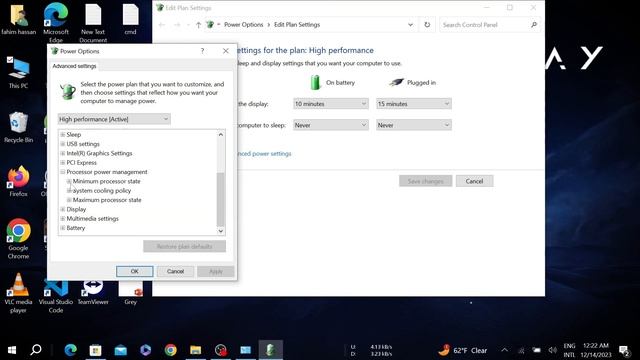Collapse Processor power management node
The width and height of the screenshot is (640, 360).
[x=63, y=172]
